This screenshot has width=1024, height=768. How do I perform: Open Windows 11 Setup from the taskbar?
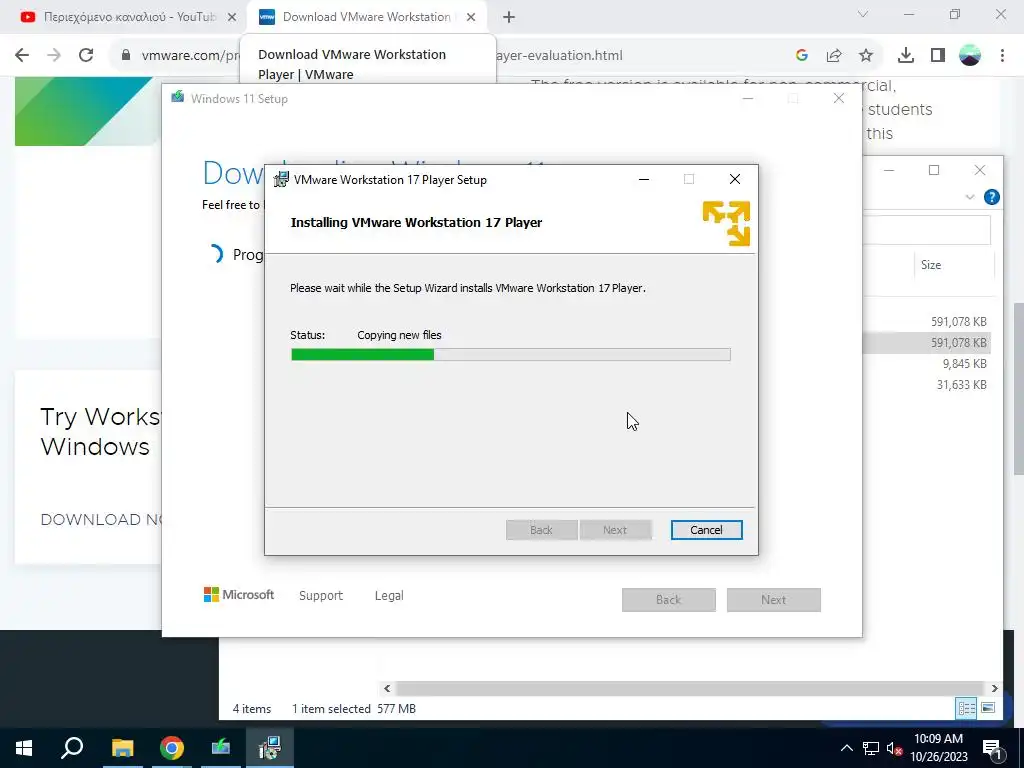coord(221,748)
